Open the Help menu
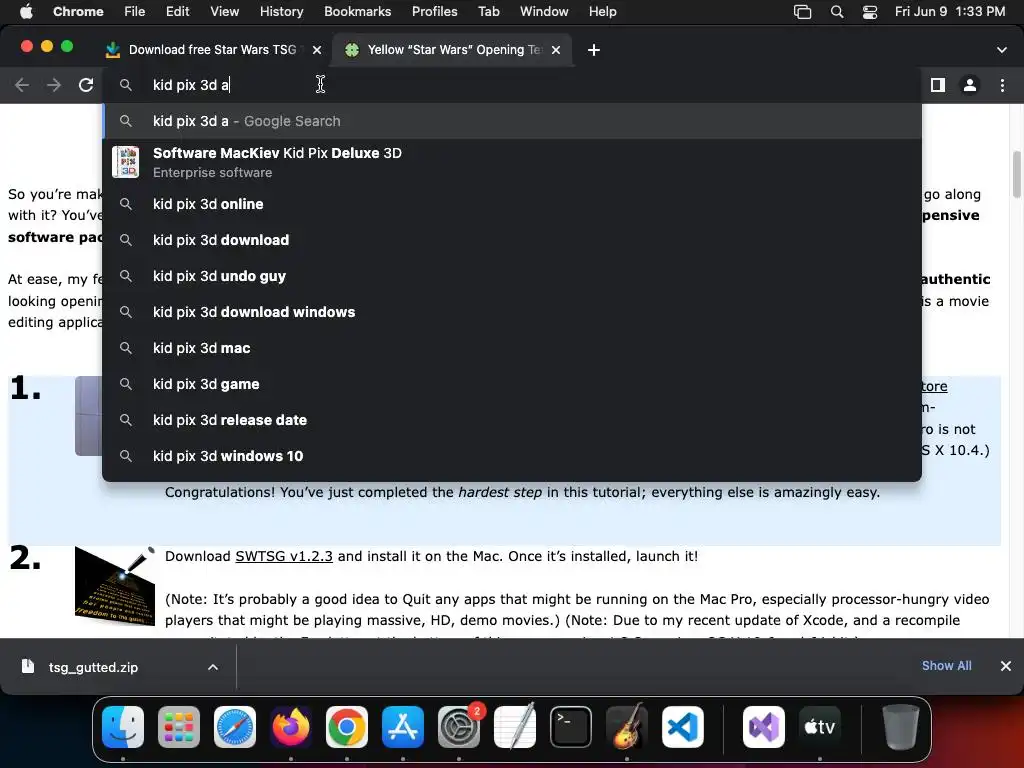Image resolution: width=1024 pixels, height=768 pixels. click(602, 11)
